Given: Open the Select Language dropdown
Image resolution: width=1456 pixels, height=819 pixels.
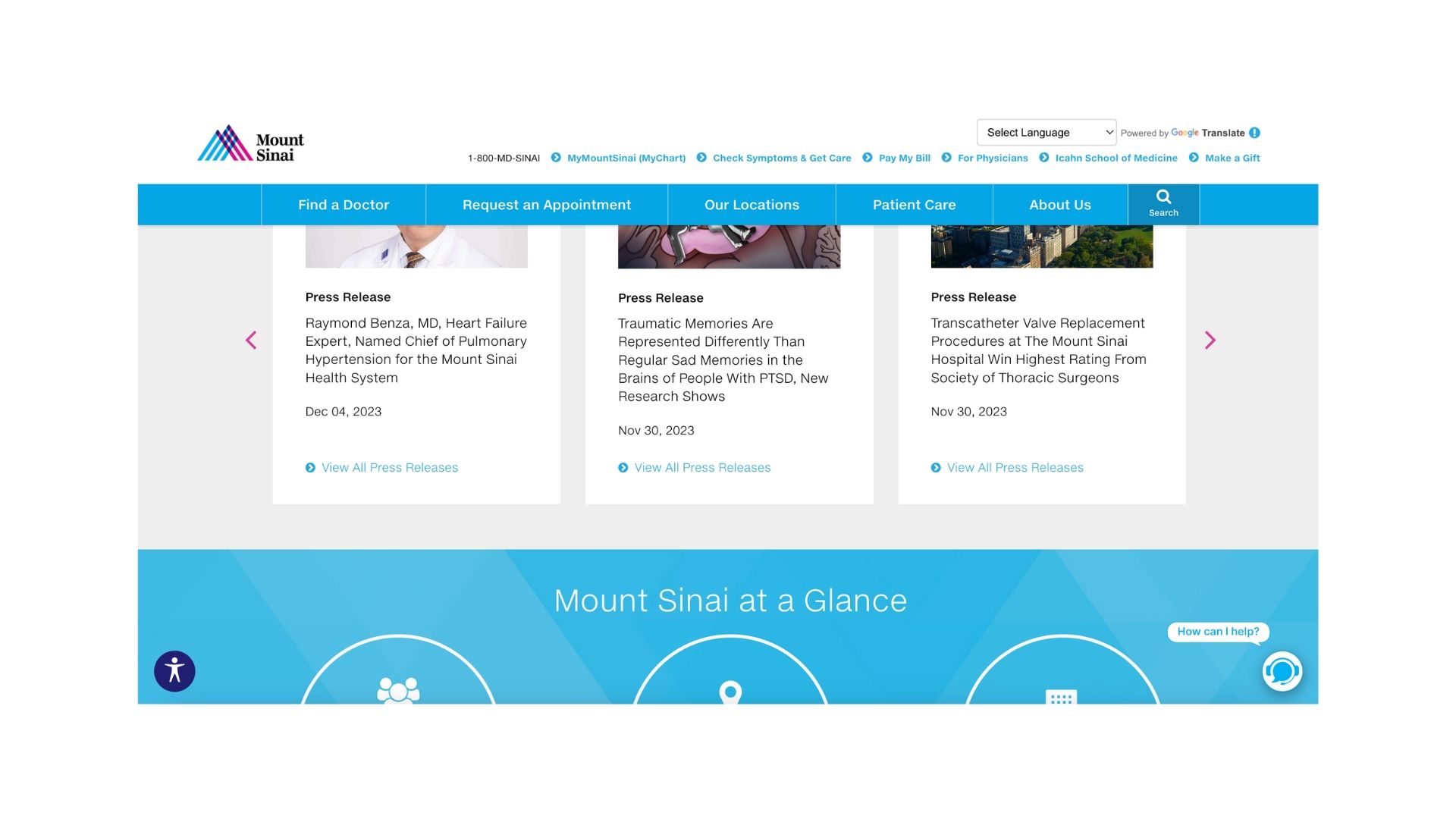Looking at the screenshot, I should click(x=1046, y=132).
